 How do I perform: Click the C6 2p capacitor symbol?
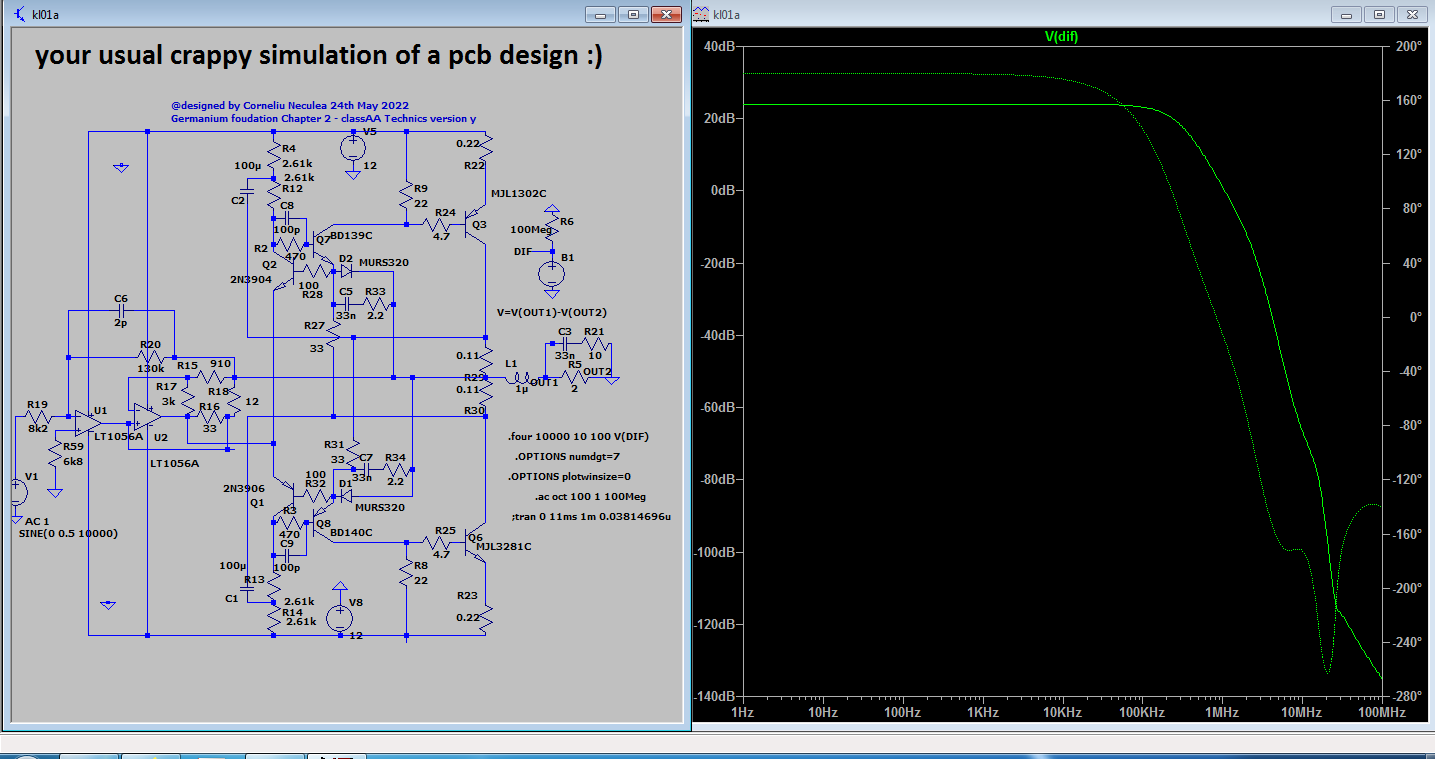(121, 311)
